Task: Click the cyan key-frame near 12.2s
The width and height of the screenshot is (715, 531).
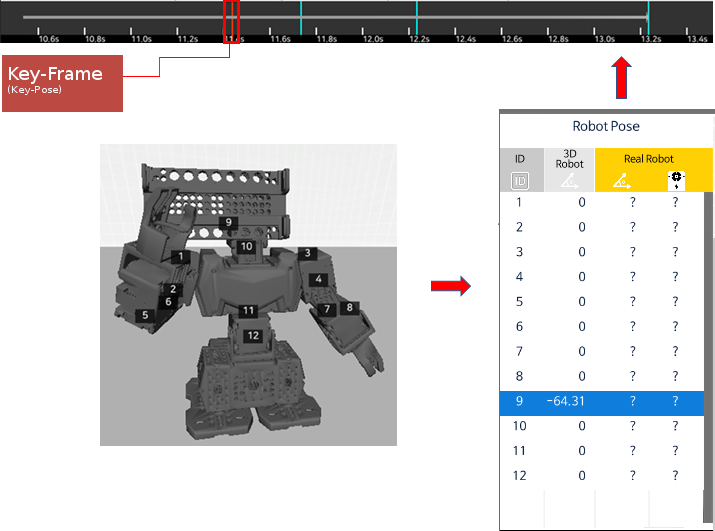Action: (417, 18)
